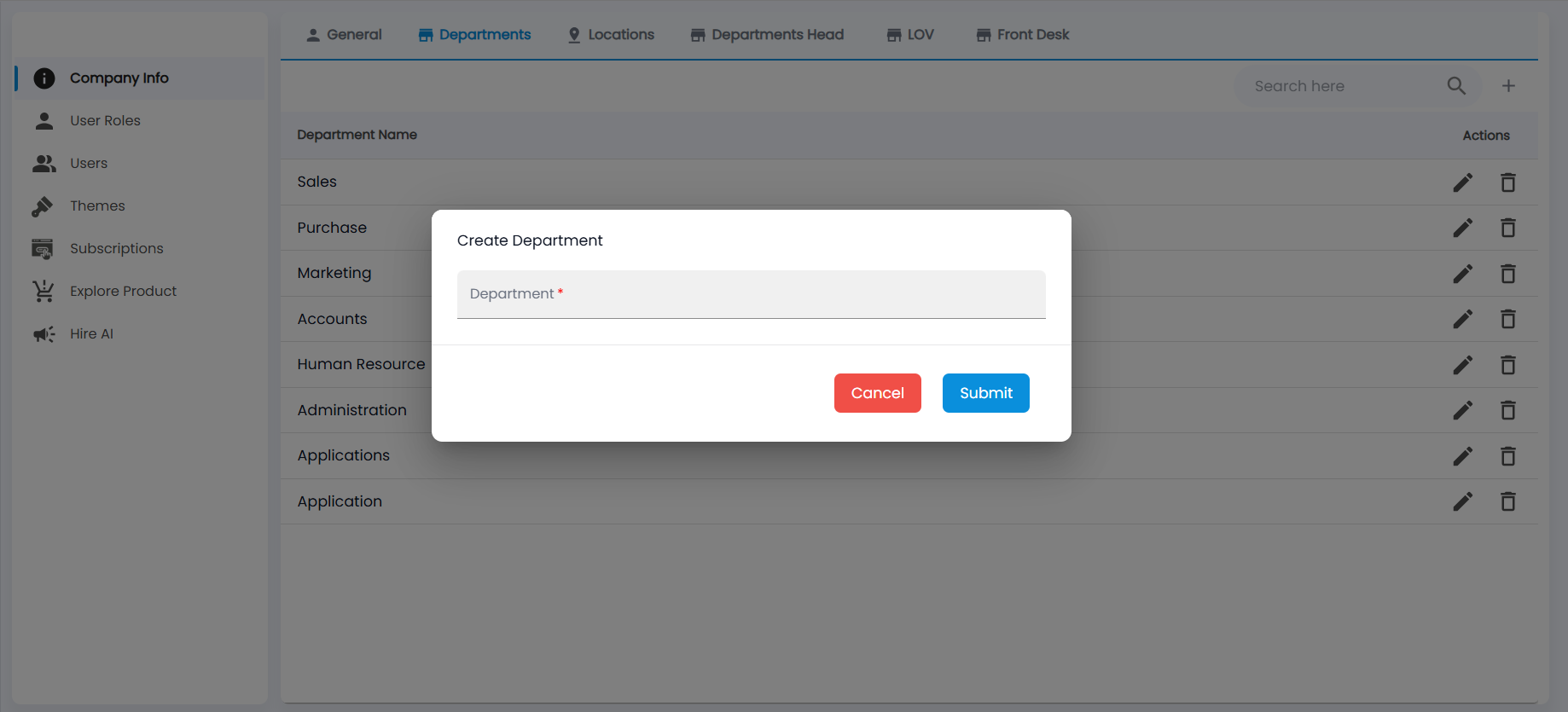Image resolution: width=1568 pixels, height=712 pixels.
Task: Click the edit pencil for Sales row
Action: click(1463, 182)
